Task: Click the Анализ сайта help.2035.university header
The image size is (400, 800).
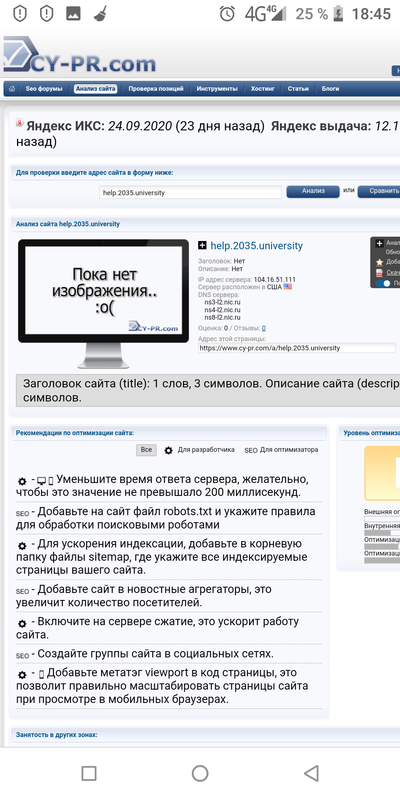Action: (x=67, y=223)
